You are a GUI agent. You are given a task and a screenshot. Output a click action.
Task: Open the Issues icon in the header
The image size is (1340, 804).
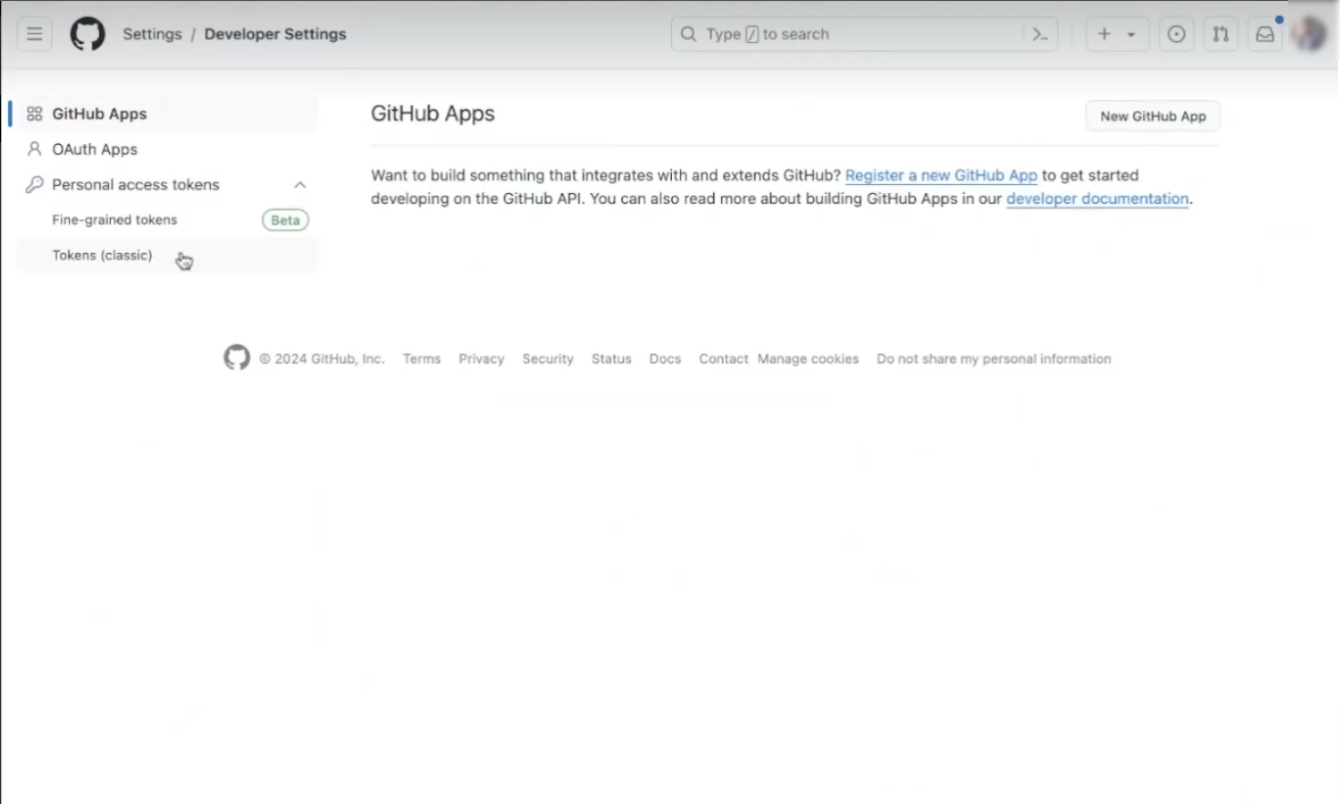[x=1176, y=33]
